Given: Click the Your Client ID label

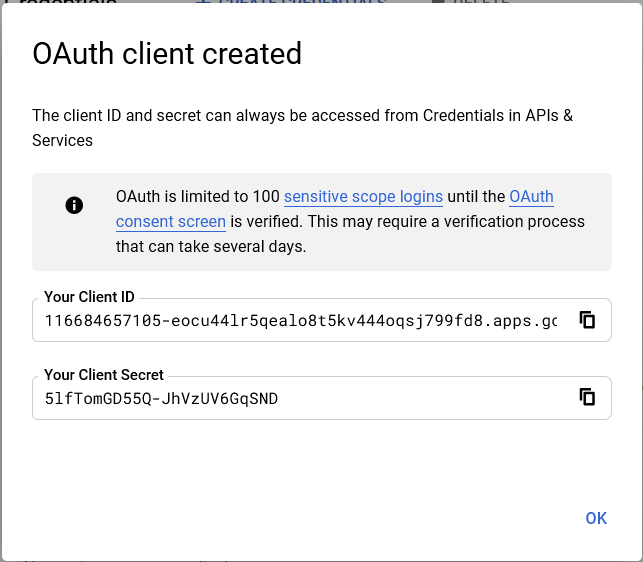Looking at the screenshot, I should click(x=89, y=297).
